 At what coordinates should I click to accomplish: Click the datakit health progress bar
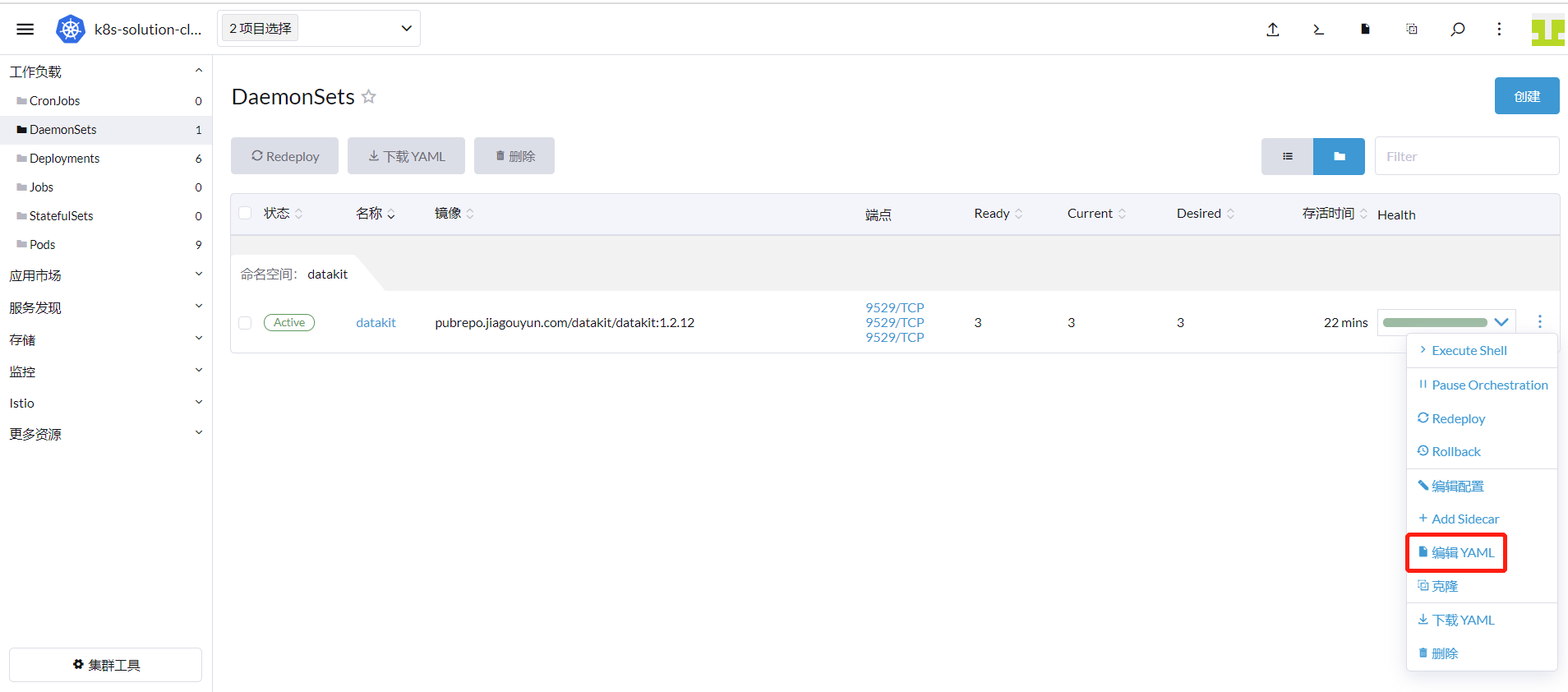point(1435,322)
